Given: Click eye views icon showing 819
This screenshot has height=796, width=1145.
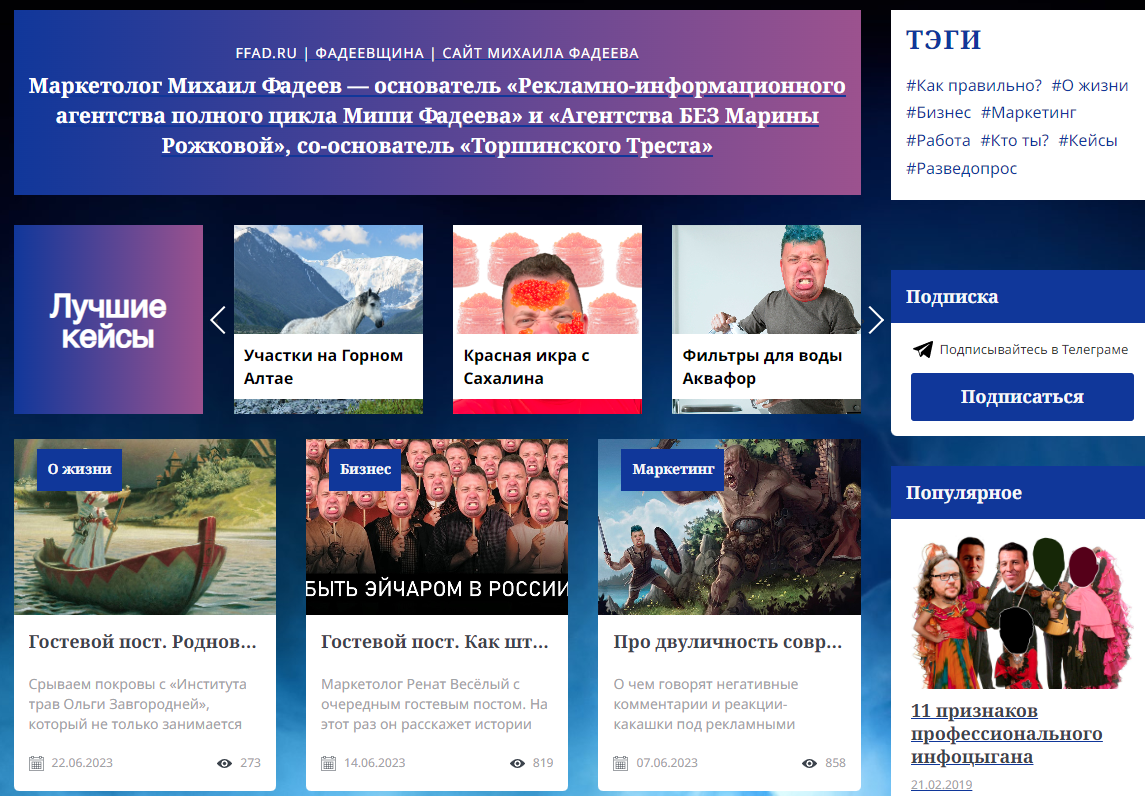Looking at the screenshot, I should click(x=517, y=763).
